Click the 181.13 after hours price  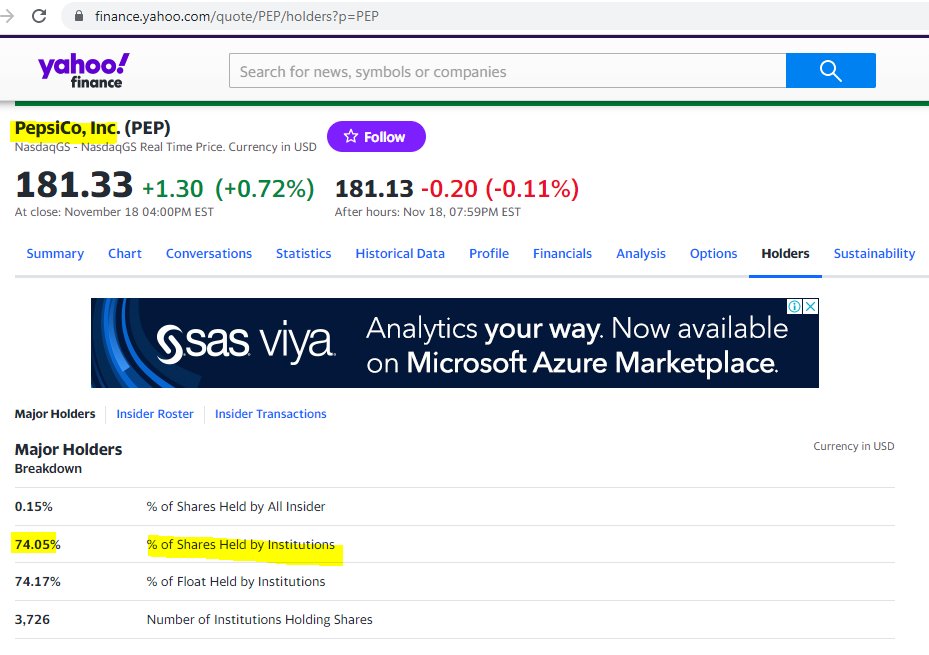coord(374,189)
